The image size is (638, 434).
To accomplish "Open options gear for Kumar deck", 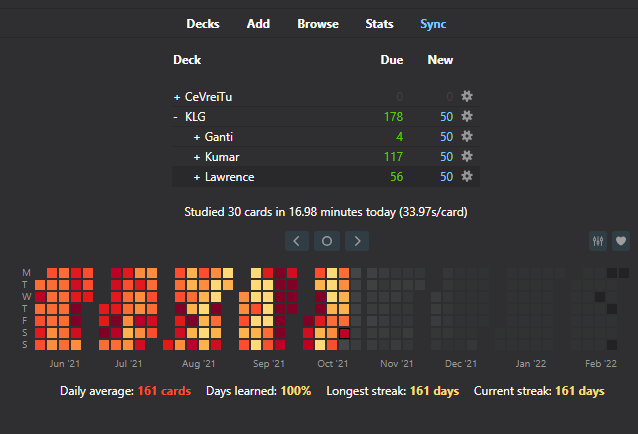I will pos(467,157).
